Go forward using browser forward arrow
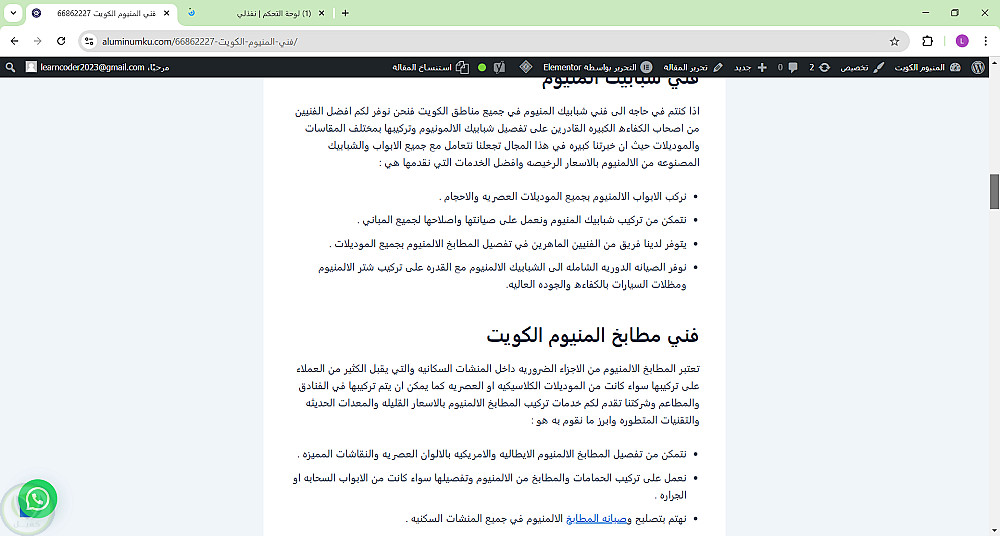 click(x=38, y=41)
